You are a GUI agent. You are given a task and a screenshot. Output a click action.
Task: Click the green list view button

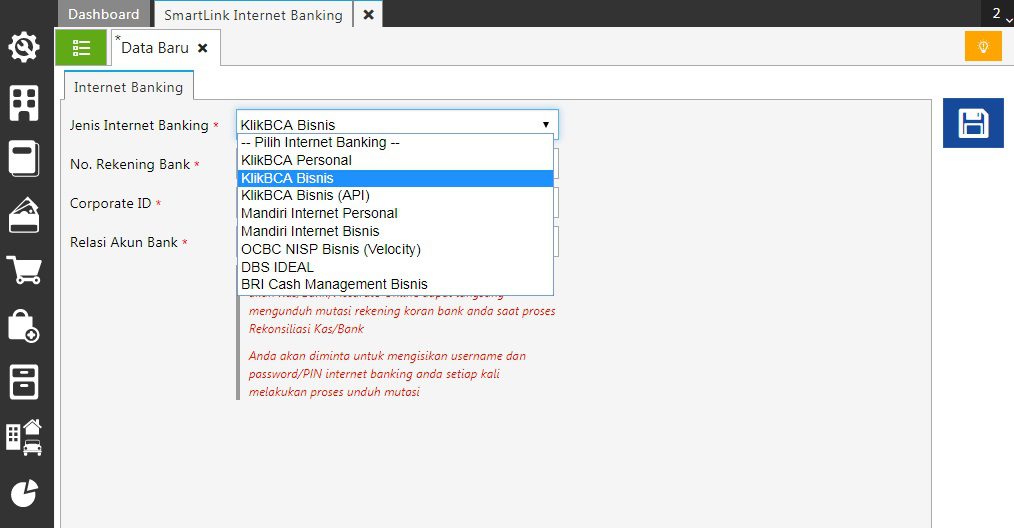tap(81, 47)
